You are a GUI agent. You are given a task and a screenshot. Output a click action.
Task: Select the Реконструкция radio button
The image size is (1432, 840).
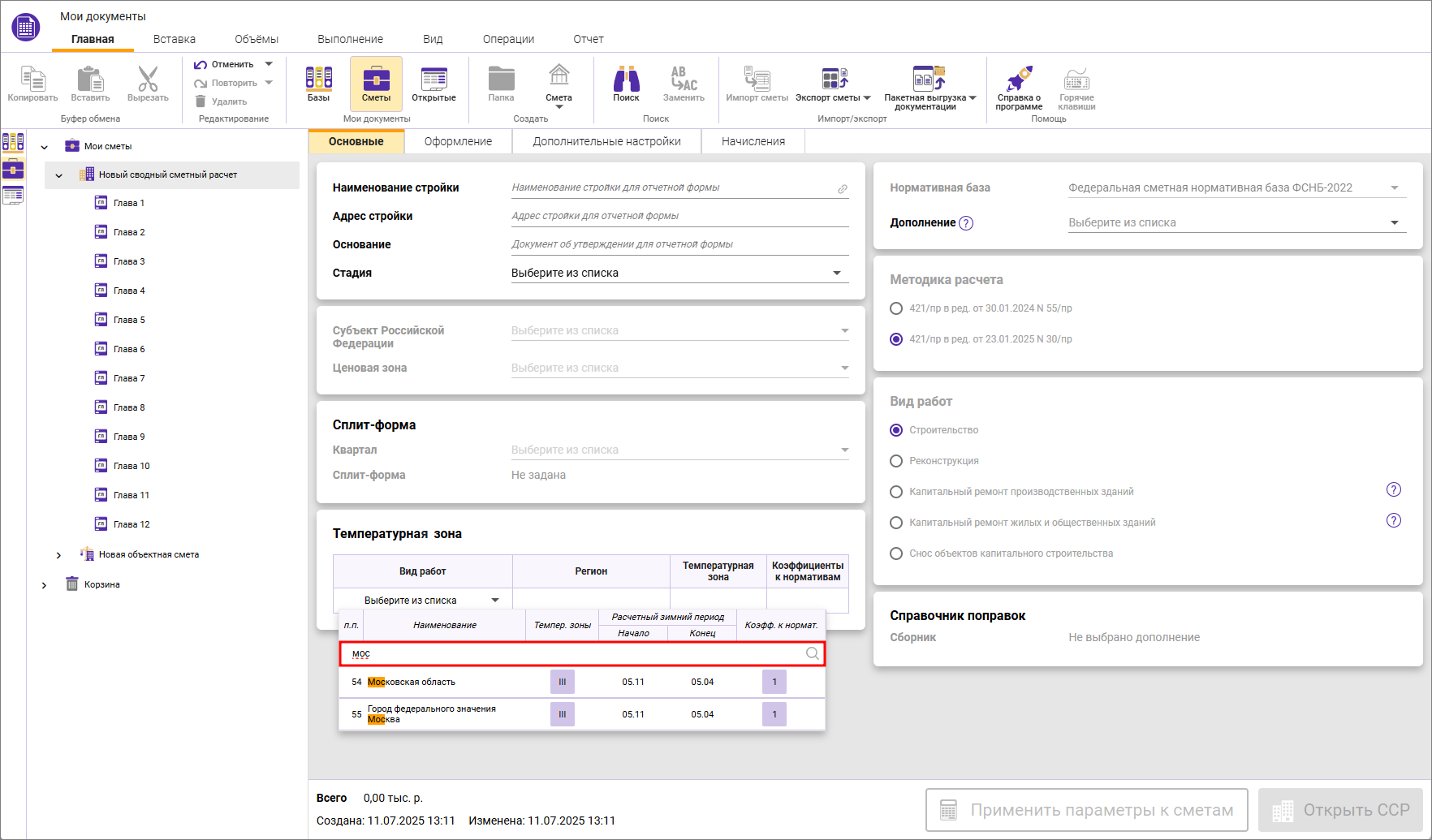coord(896,461)
